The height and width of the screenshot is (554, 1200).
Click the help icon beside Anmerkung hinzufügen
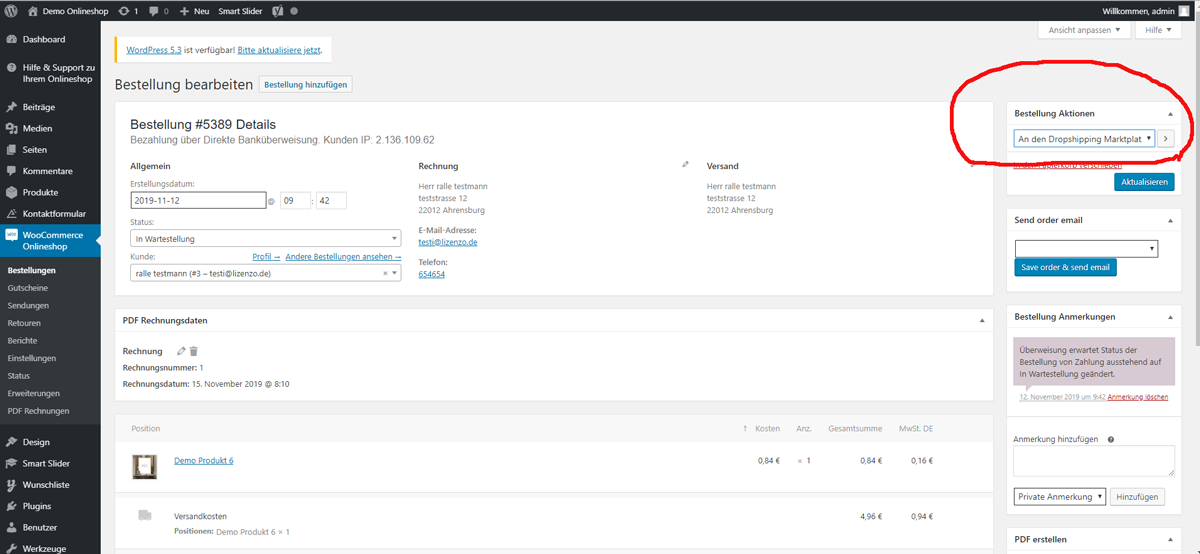point(1111,439)
